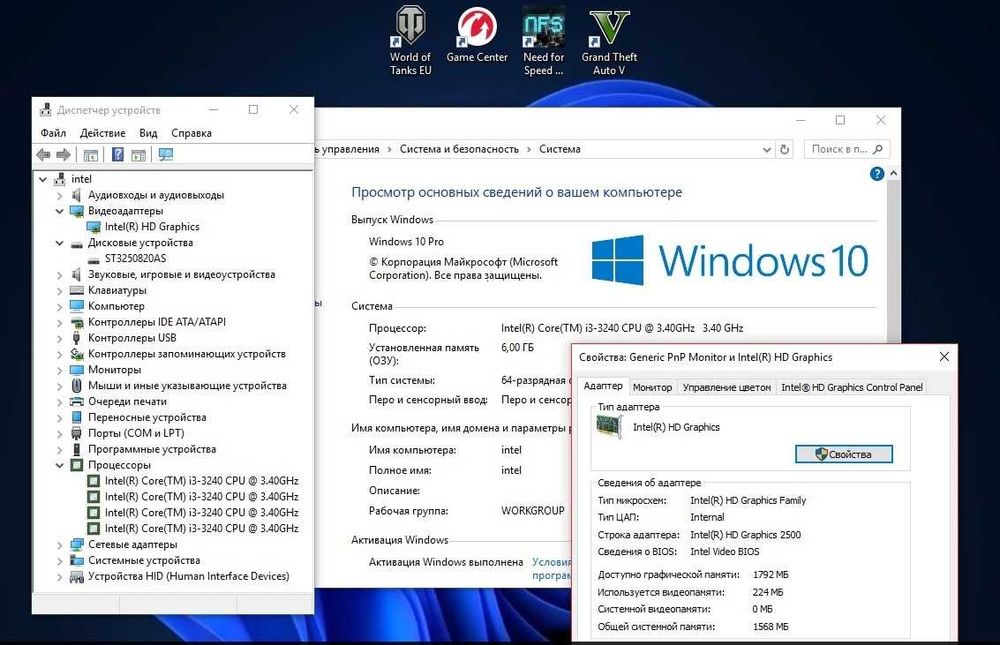Click the System window scroll up arrow

893,174
